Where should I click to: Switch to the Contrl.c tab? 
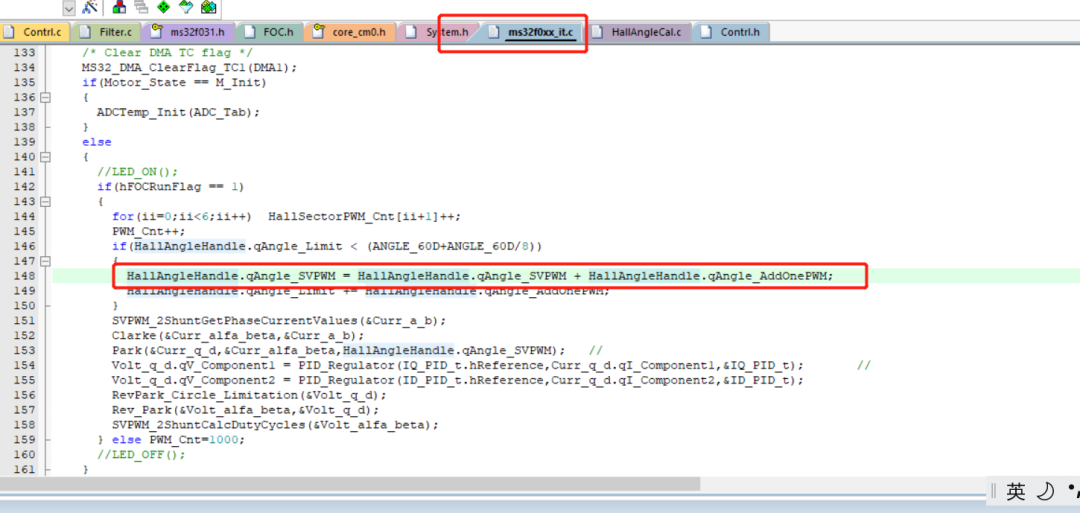pos(36,32)
